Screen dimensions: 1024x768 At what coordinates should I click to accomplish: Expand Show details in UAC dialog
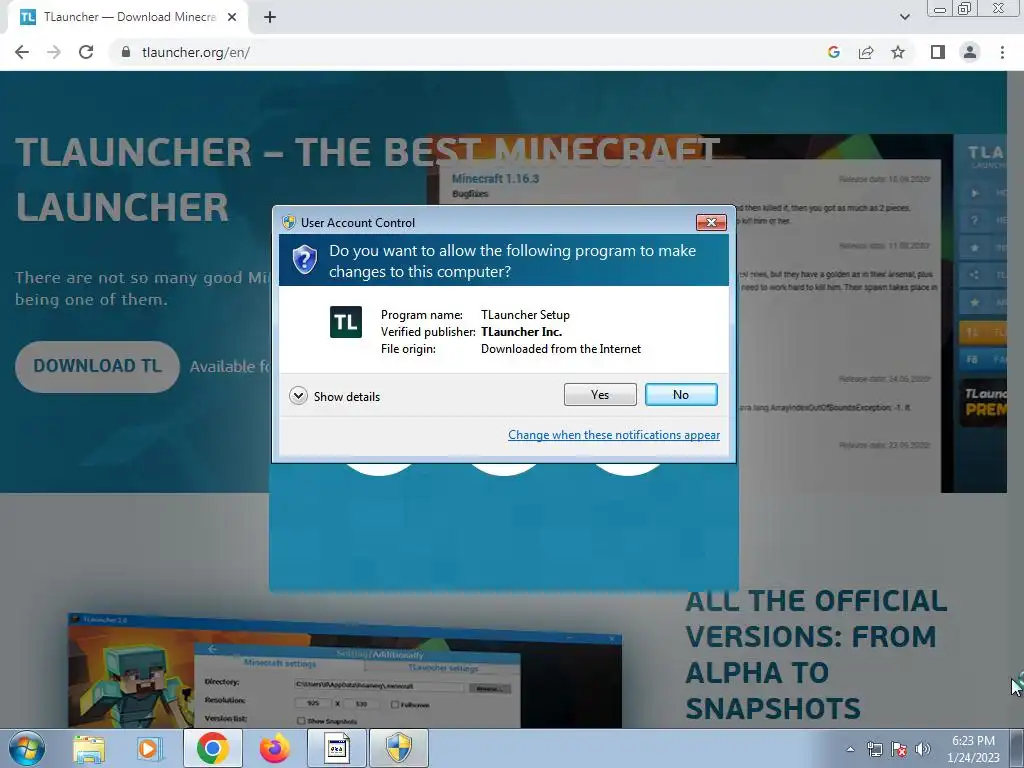coord(334,396)
